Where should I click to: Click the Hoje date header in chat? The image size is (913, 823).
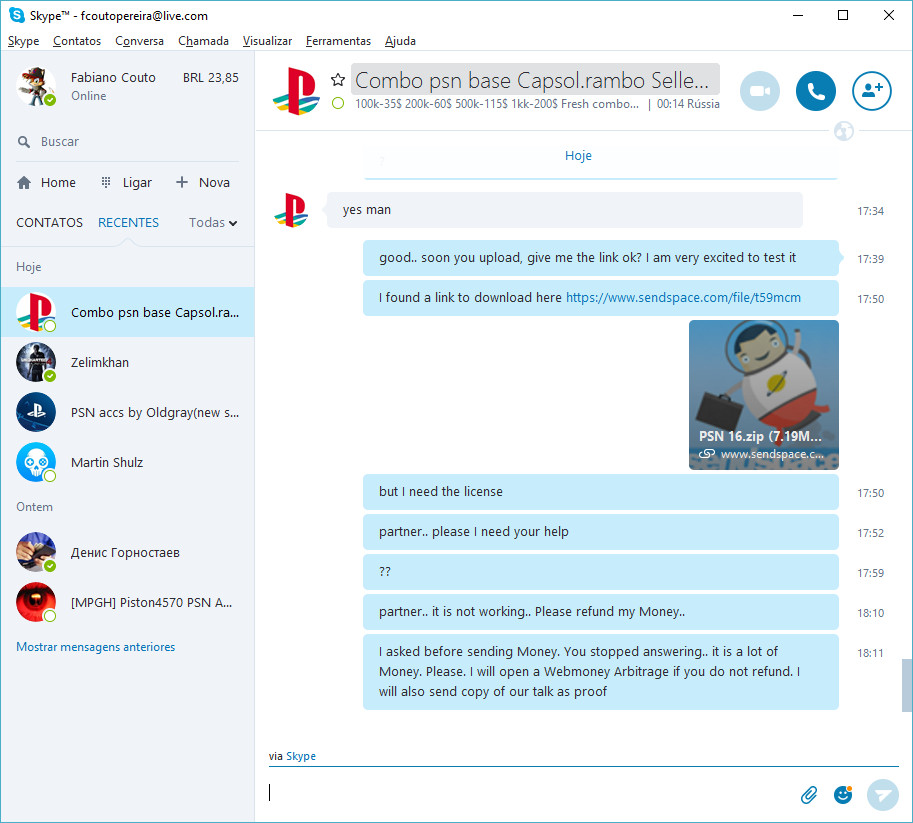[578, 156]
